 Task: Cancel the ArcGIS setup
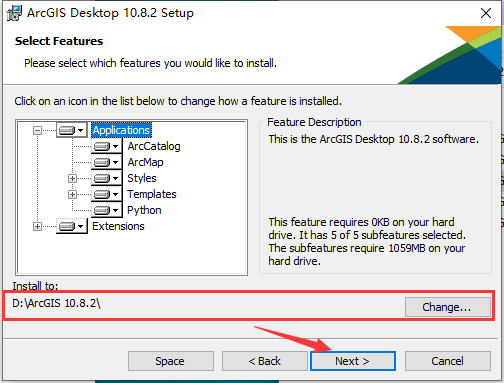pyautogui.click(x=448, y=361)
